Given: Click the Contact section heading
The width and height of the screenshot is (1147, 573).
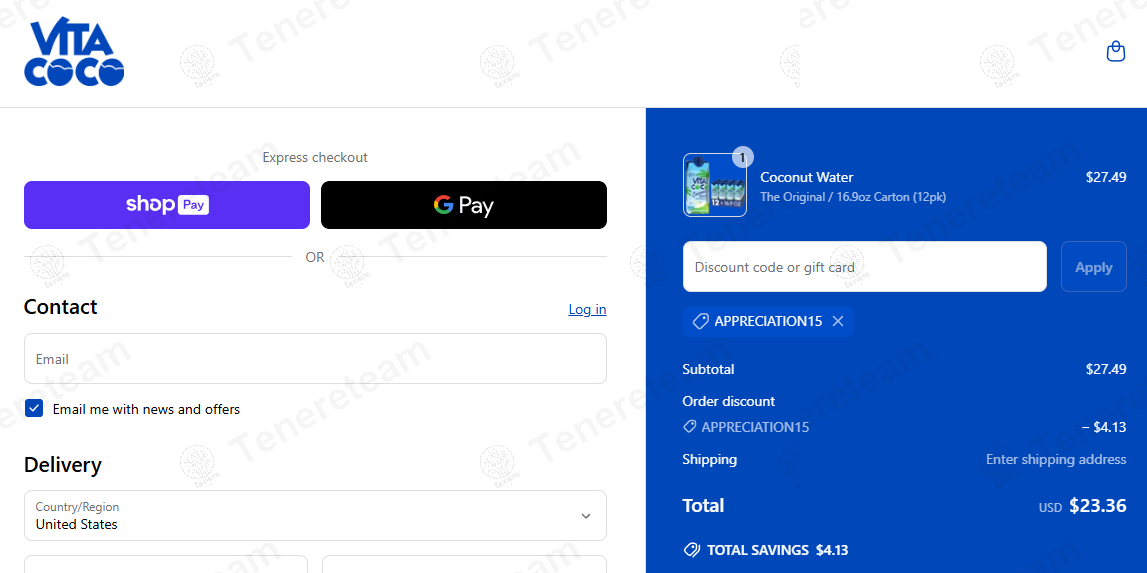Looking at the screenshot, I should pyautogui.click(x=61, y=307).
